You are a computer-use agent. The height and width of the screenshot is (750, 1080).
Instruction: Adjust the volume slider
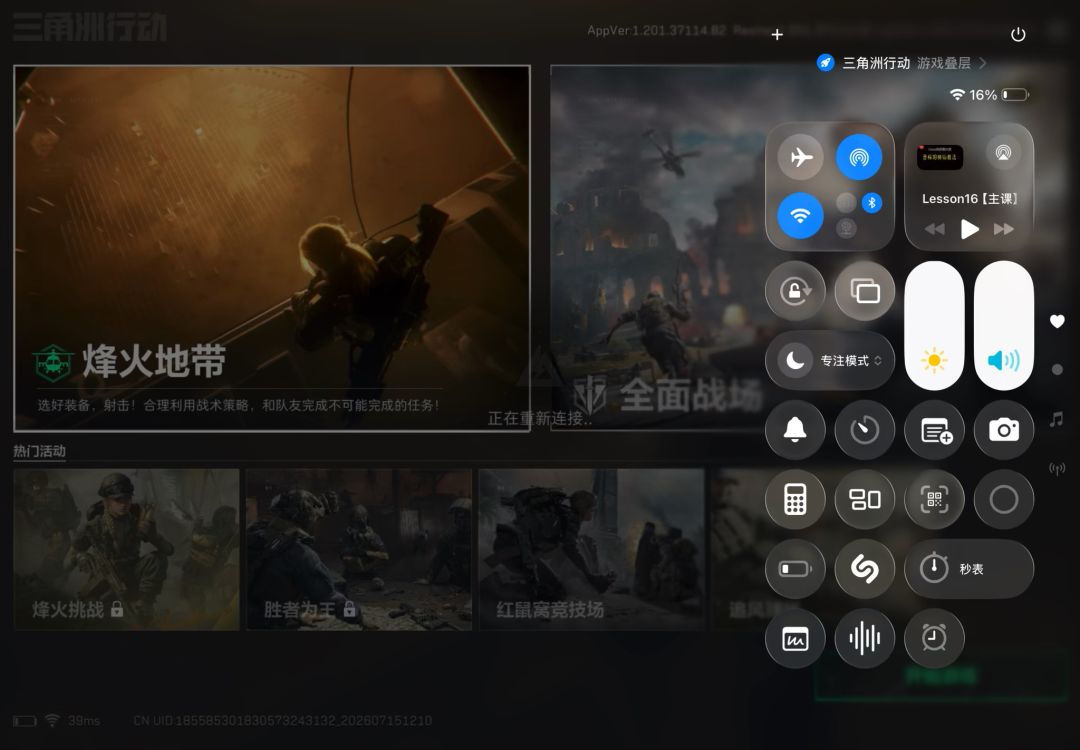1004,325
